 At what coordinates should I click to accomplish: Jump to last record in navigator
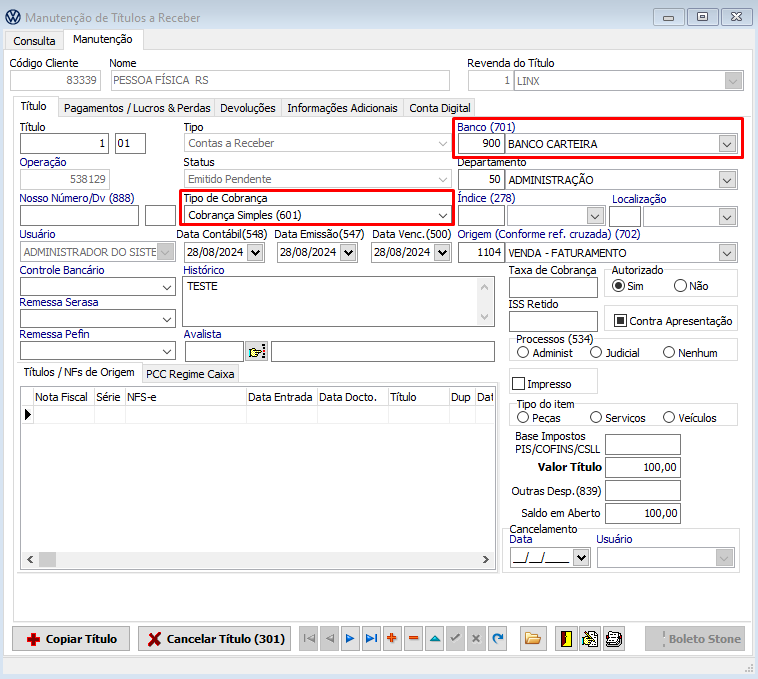371,638
